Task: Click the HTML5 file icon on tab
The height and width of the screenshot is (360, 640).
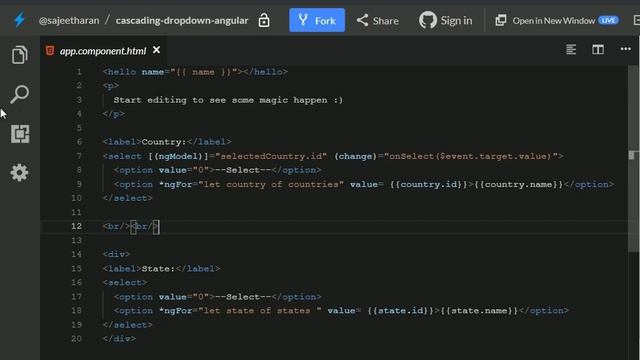Action: click(x=50, y=50)
